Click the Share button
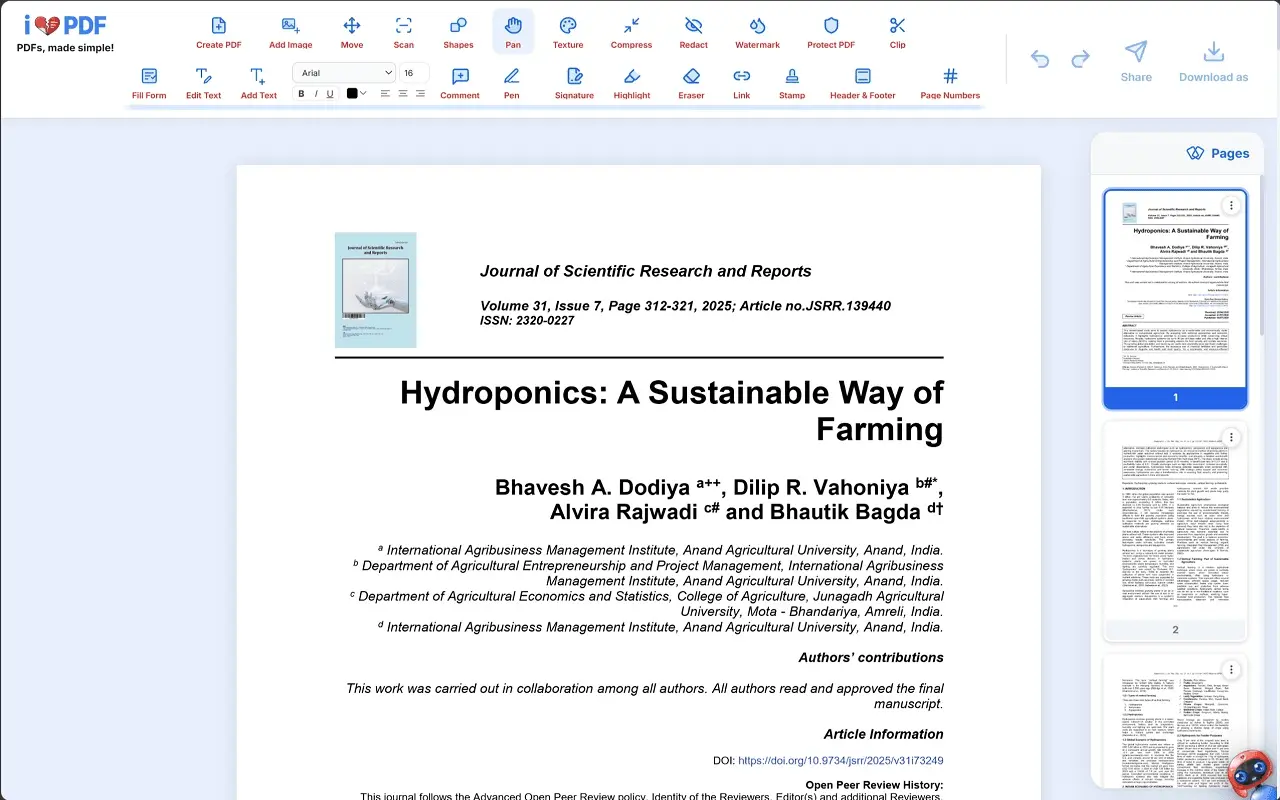This screenshot has width=1280, height=800. click(x=1136, y=61)
